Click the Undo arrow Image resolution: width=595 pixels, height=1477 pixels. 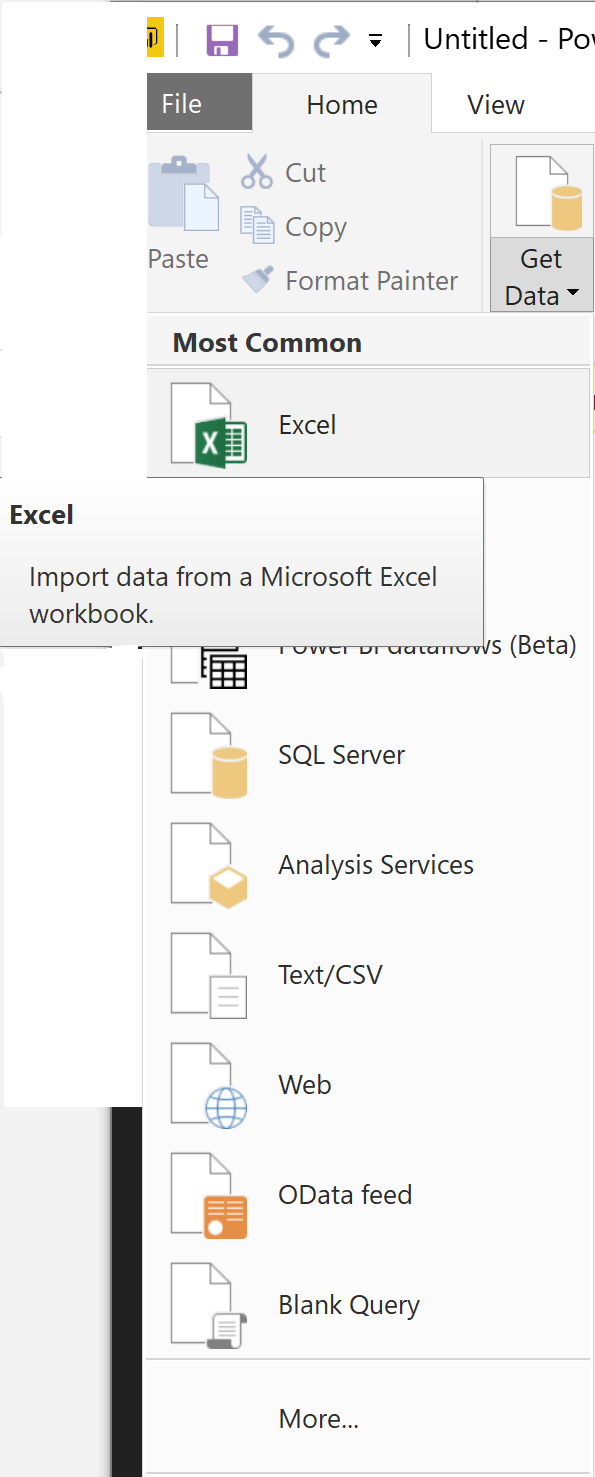tap(277, 39)
